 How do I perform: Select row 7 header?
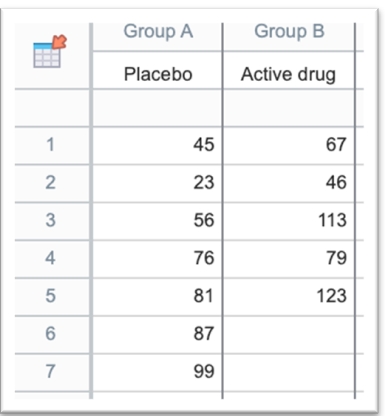(x=52, y=372)
